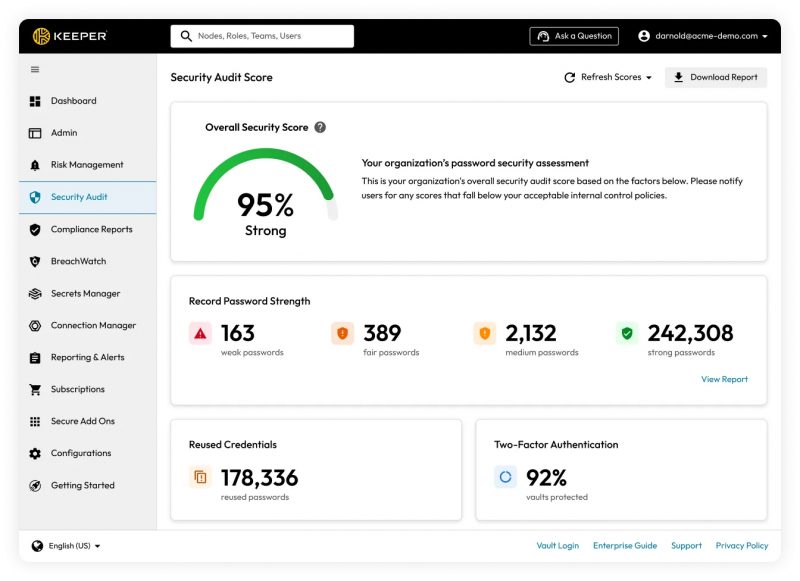Click the Admin panel icon
This screenshot has height=581, width=800.
coord(35,133)
